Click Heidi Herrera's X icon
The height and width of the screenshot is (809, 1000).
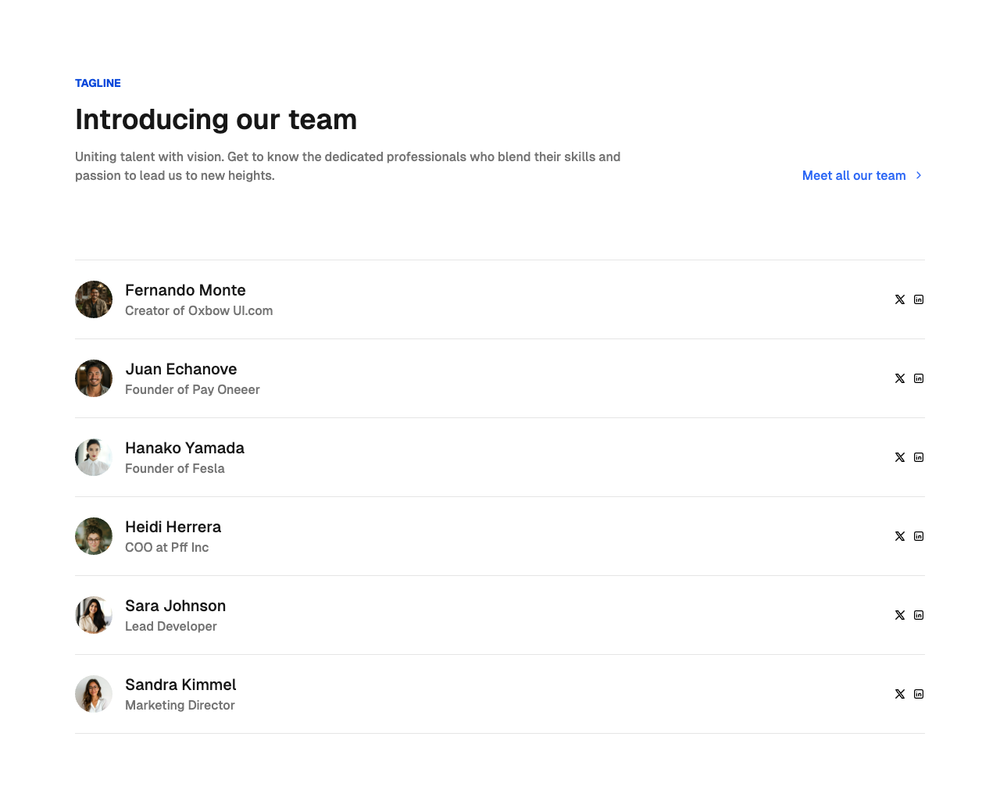tap(899, 536)
